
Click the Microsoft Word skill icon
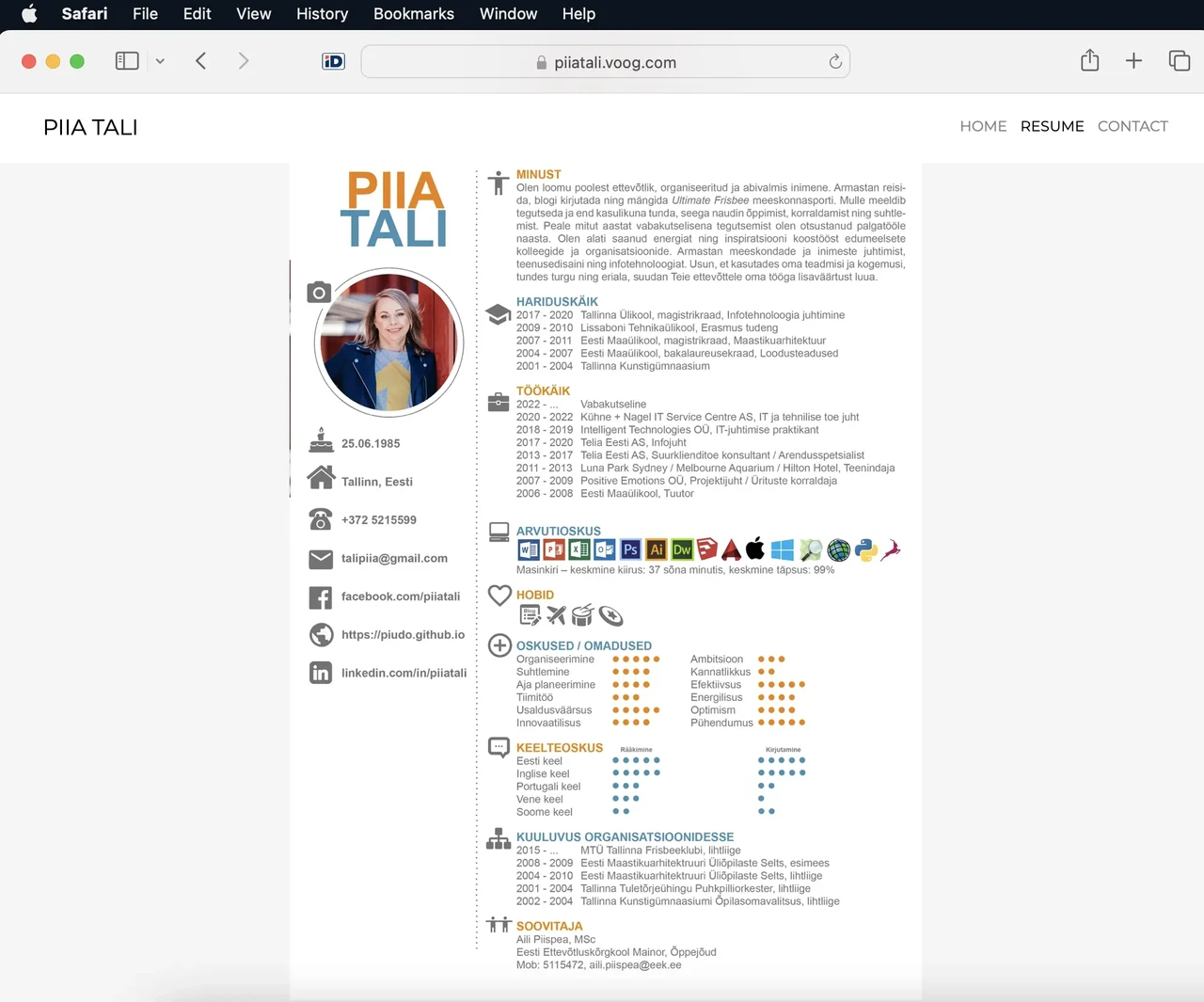529,550
